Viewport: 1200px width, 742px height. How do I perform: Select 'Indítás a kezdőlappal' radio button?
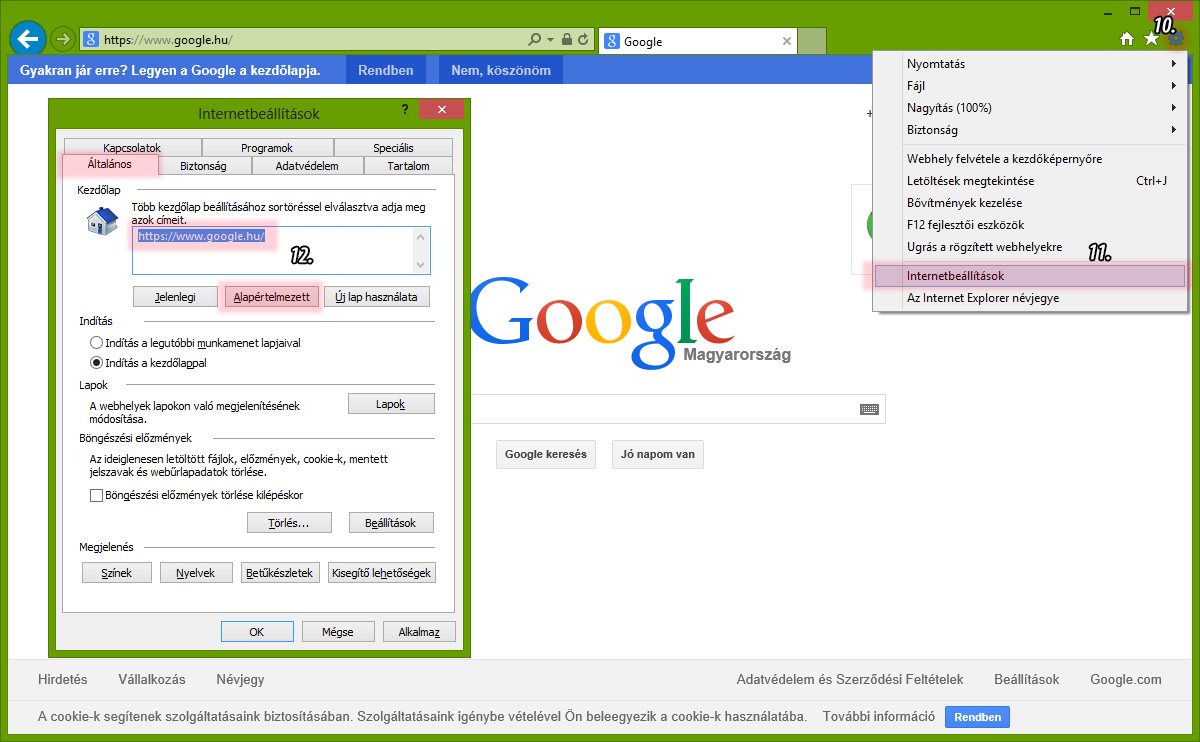pos(97,363)
